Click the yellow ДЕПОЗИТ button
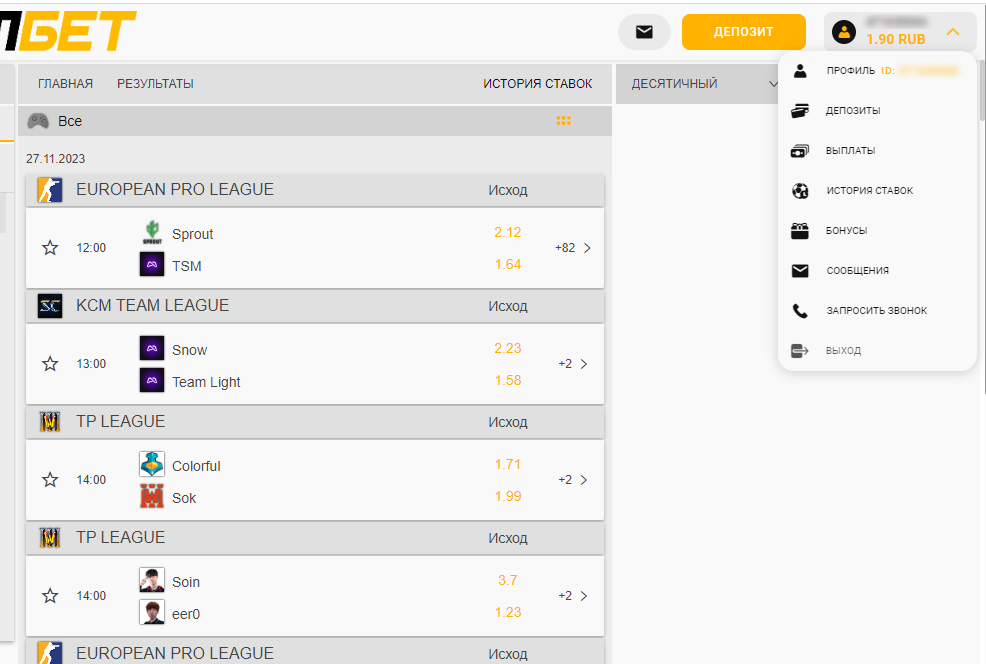986x664 pixels. point(743,32)
